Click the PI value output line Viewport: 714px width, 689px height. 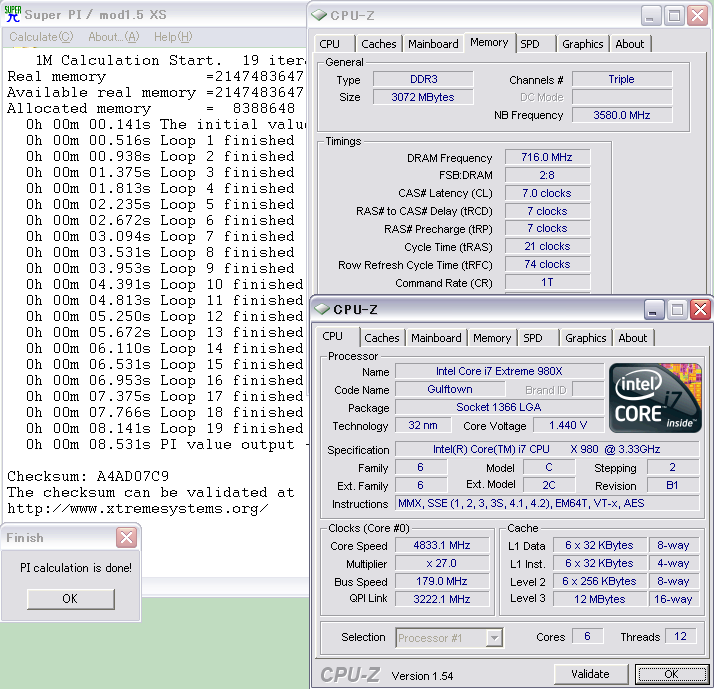tap(167, 444)
